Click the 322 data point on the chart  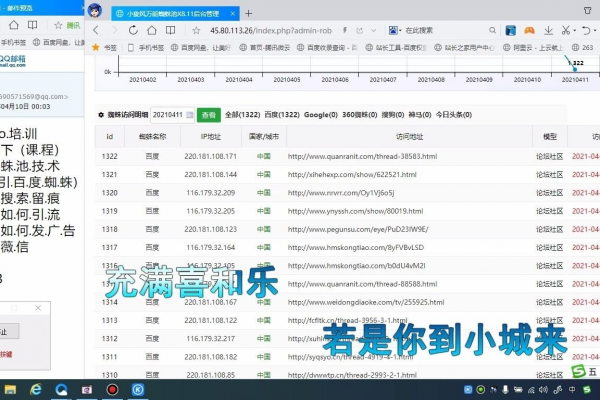pyautogui.click(x=575, y=71)
